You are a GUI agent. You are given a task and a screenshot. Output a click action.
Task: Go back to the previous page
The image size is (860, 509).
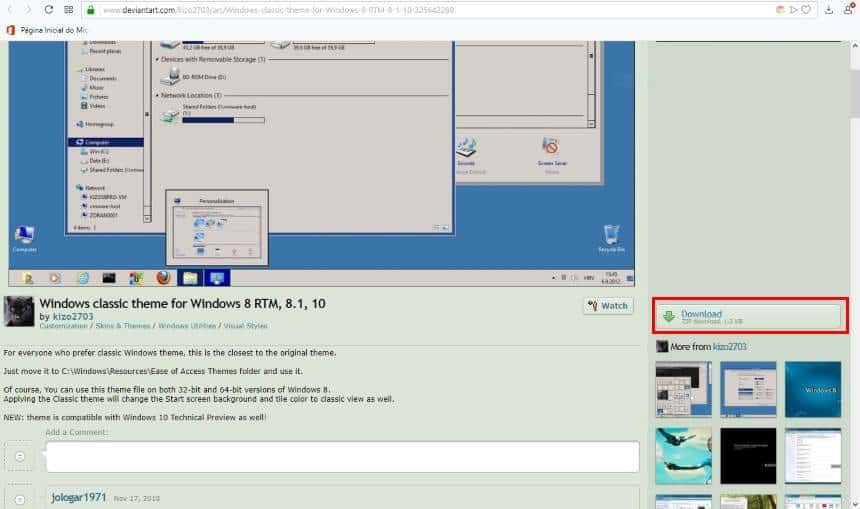pyautogui.click(x=10, y=10)
